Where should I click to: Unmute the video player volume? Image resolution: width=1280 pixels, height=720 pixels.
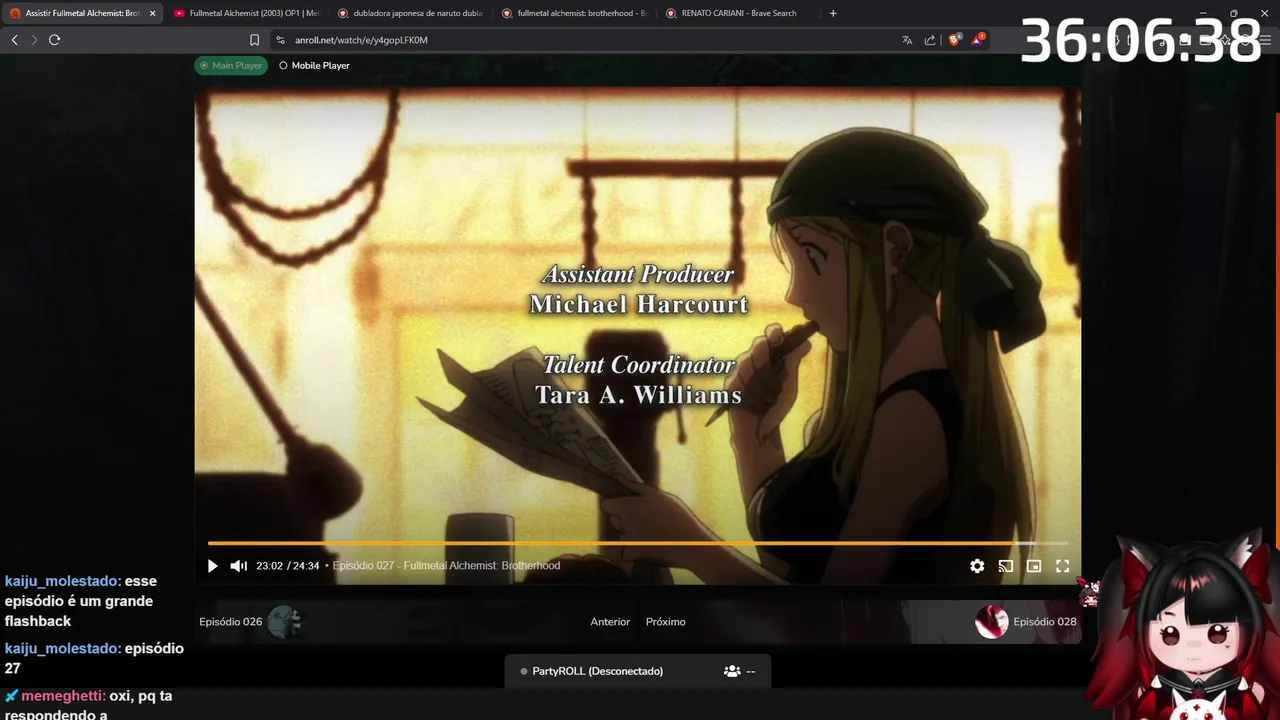(x=238, y=566)
